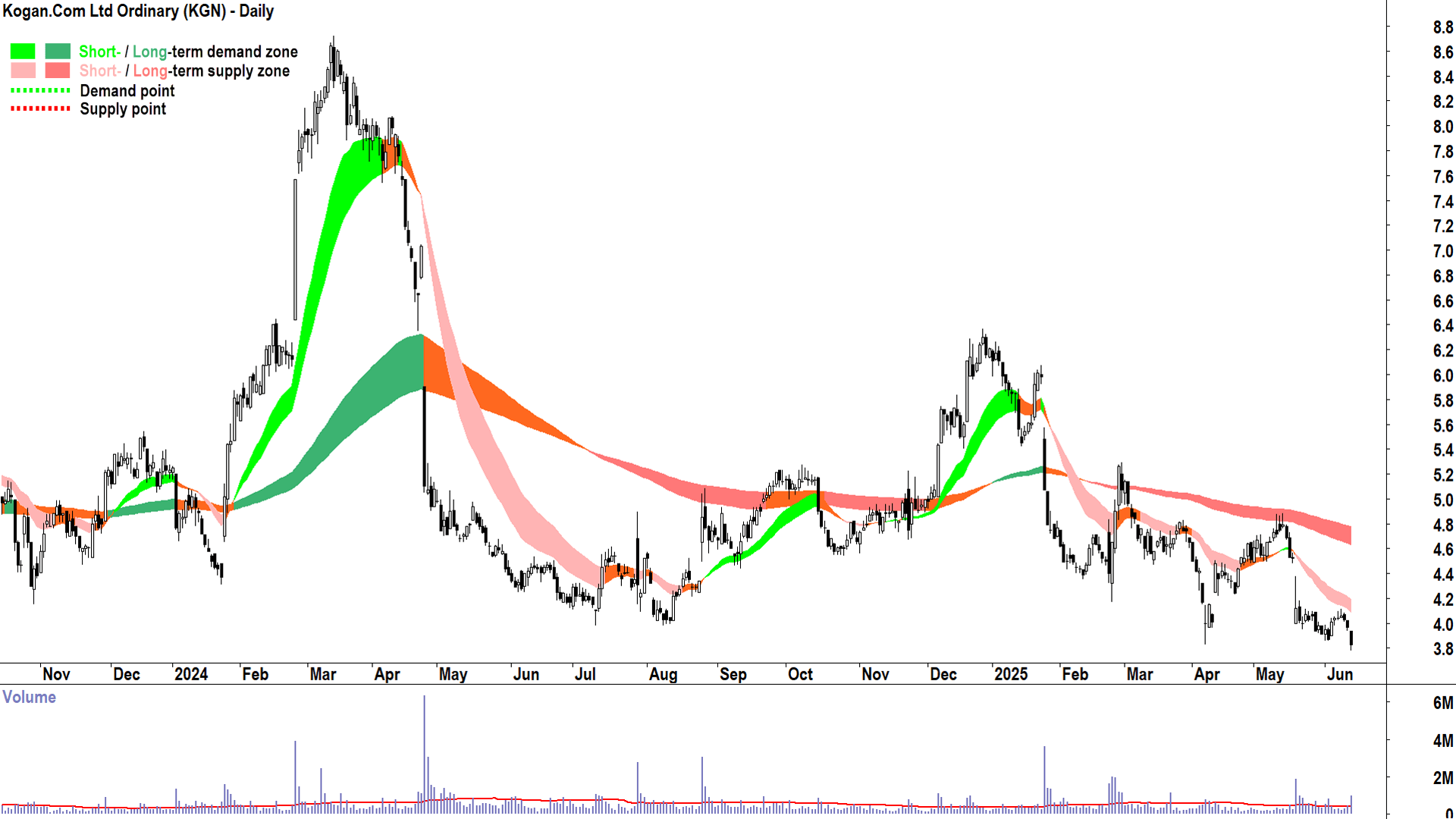Click the salmon long-term supply swatch

(58, 71)
